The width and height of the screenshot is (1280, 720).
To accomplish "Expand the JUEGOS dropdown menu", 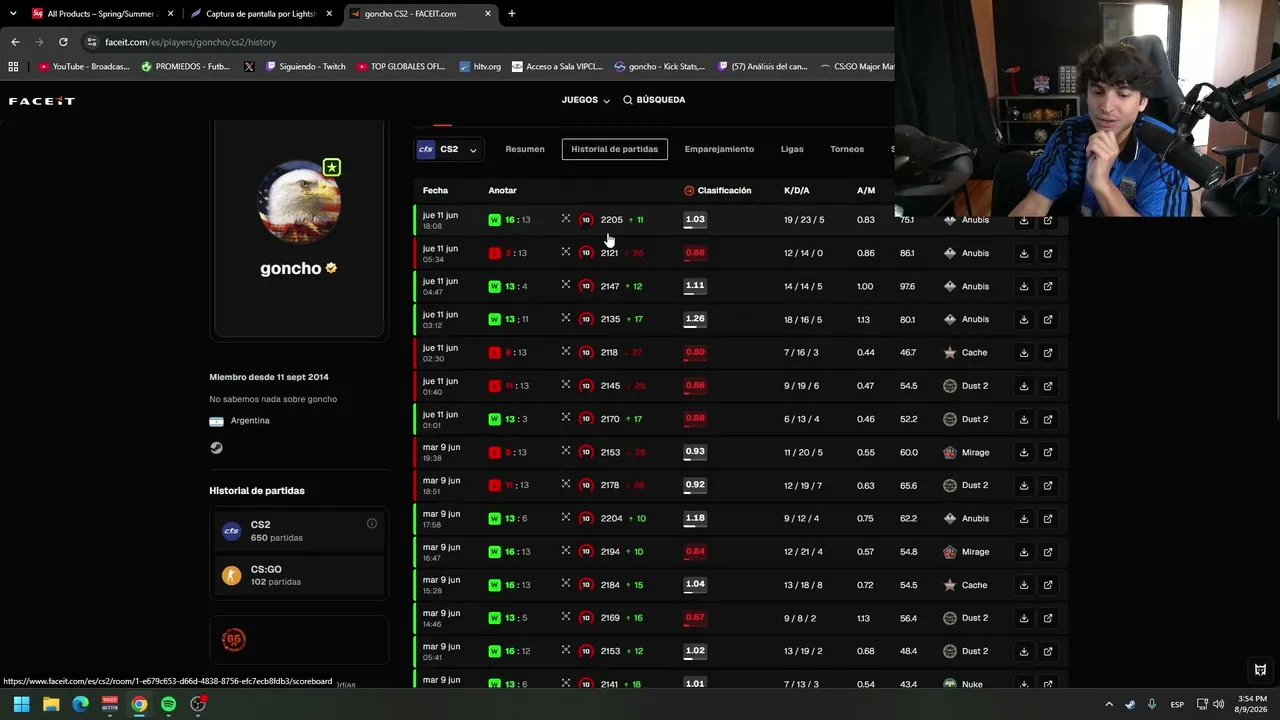I will point(586,100).
